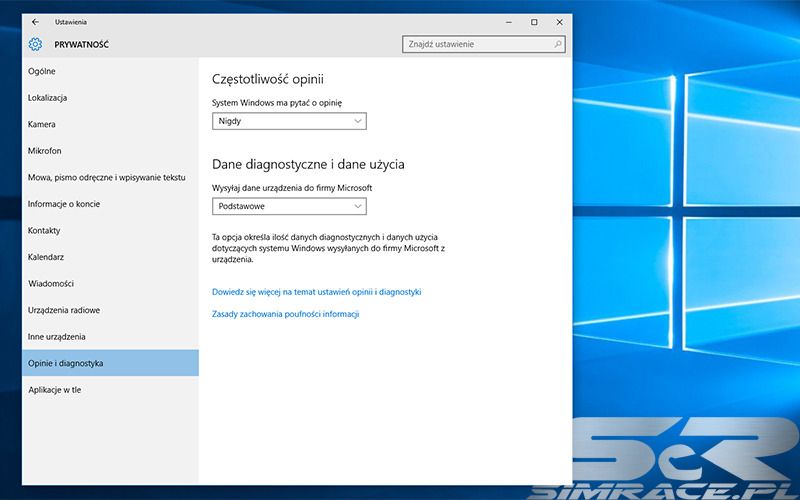Expand the Podstawowe diagnostic data dropdown
Image resolution: width=800 pixels, height=500 pixels.
coord(290,206)
